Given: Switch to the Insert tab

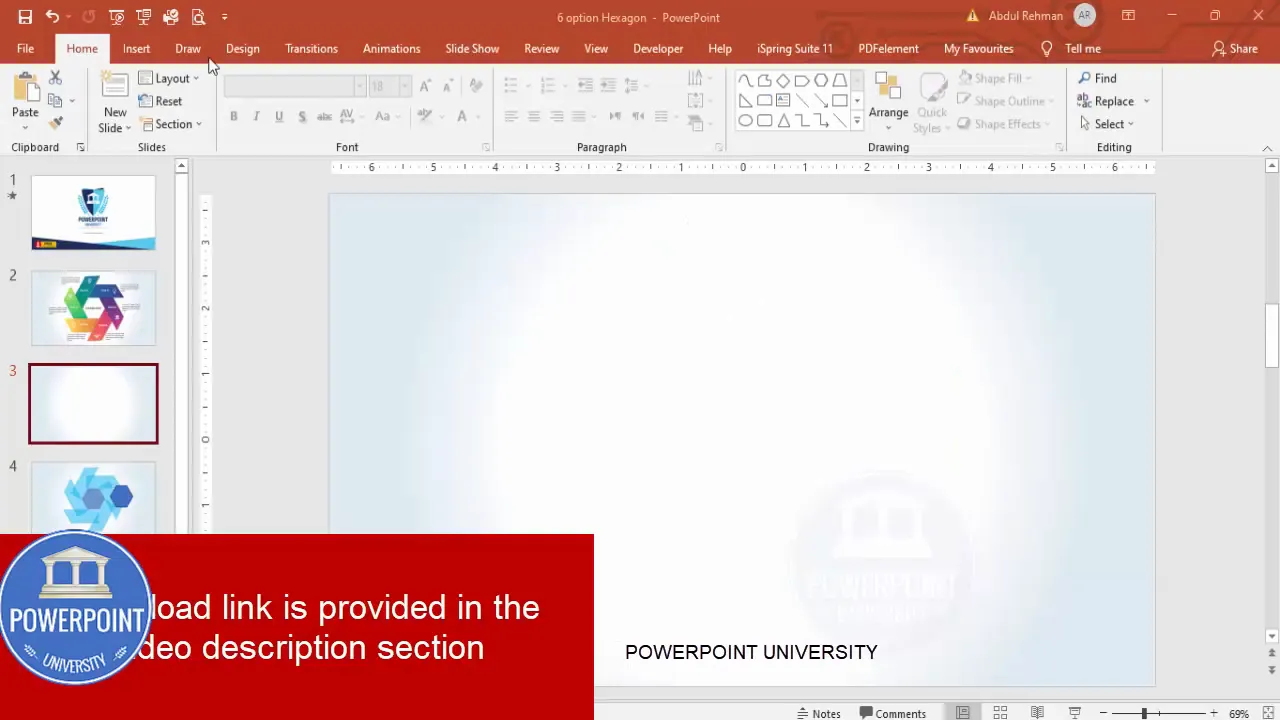Looking at the screenshot, I should point(137,48).
